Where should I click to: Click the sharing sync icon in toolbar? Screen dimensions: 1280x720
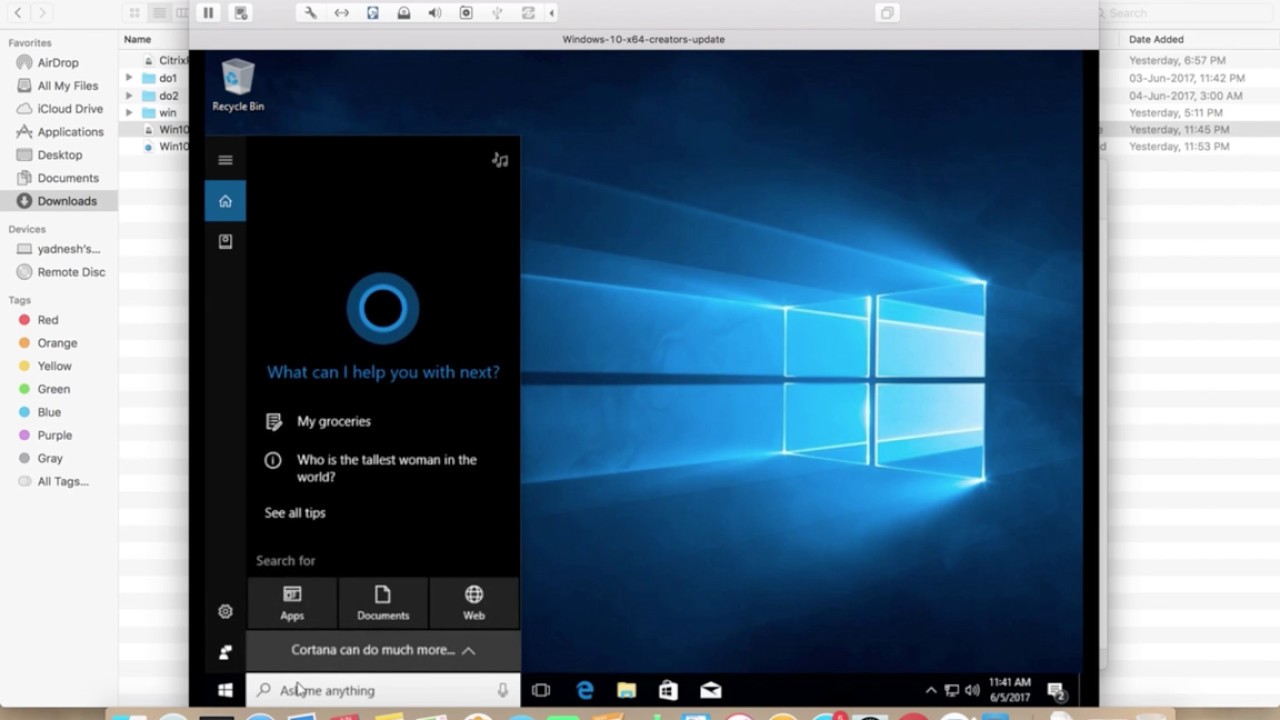[x=528, y=13]
